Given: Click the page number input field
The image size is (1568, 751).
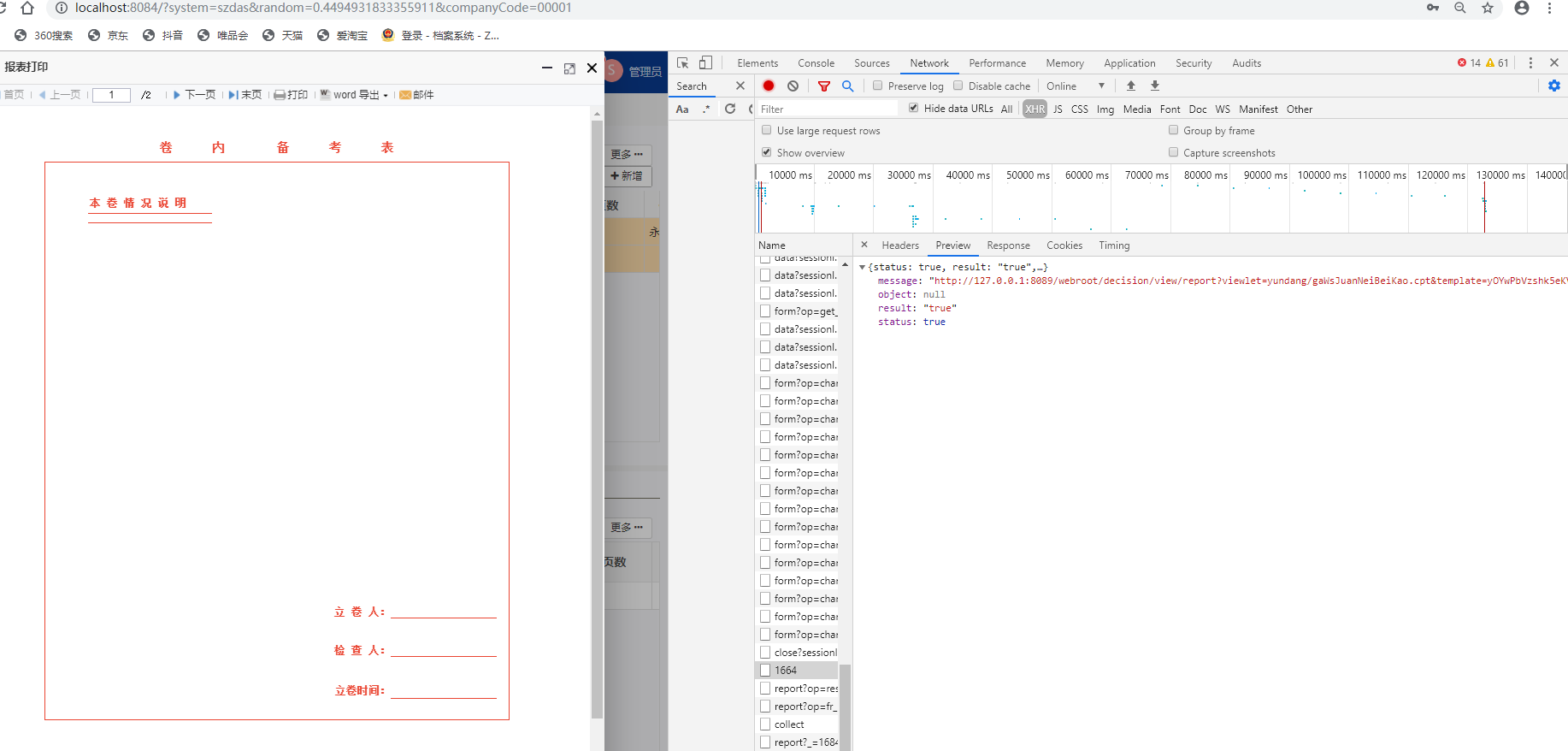Looking at the screenshot, I should point(111,95).
